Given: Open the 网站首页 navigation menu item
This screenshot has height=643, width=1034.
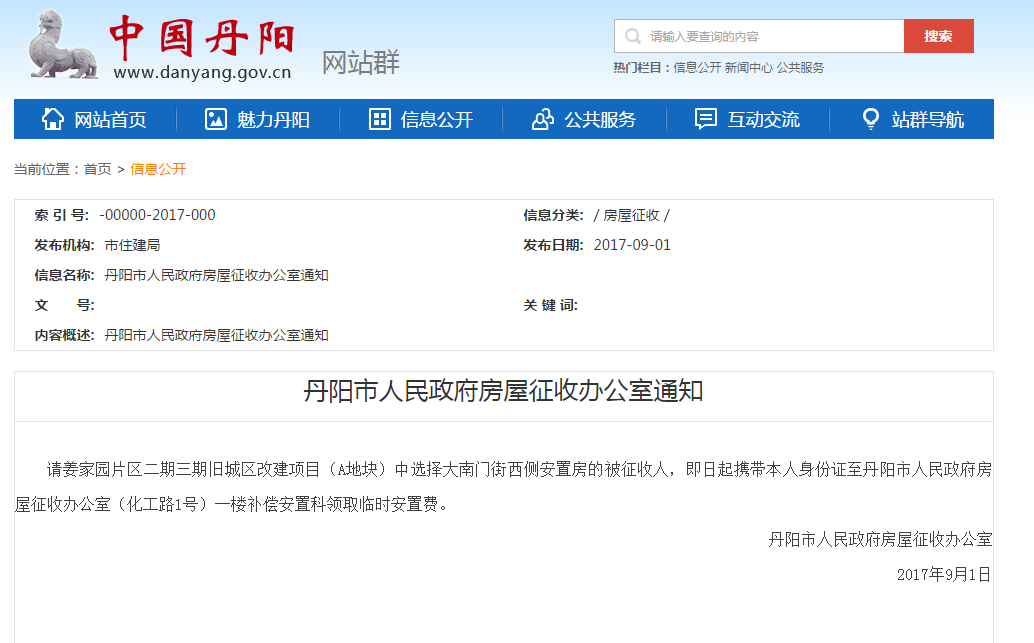Looking at the screenshot, I should pyautogui.click(x=110, y=120).
